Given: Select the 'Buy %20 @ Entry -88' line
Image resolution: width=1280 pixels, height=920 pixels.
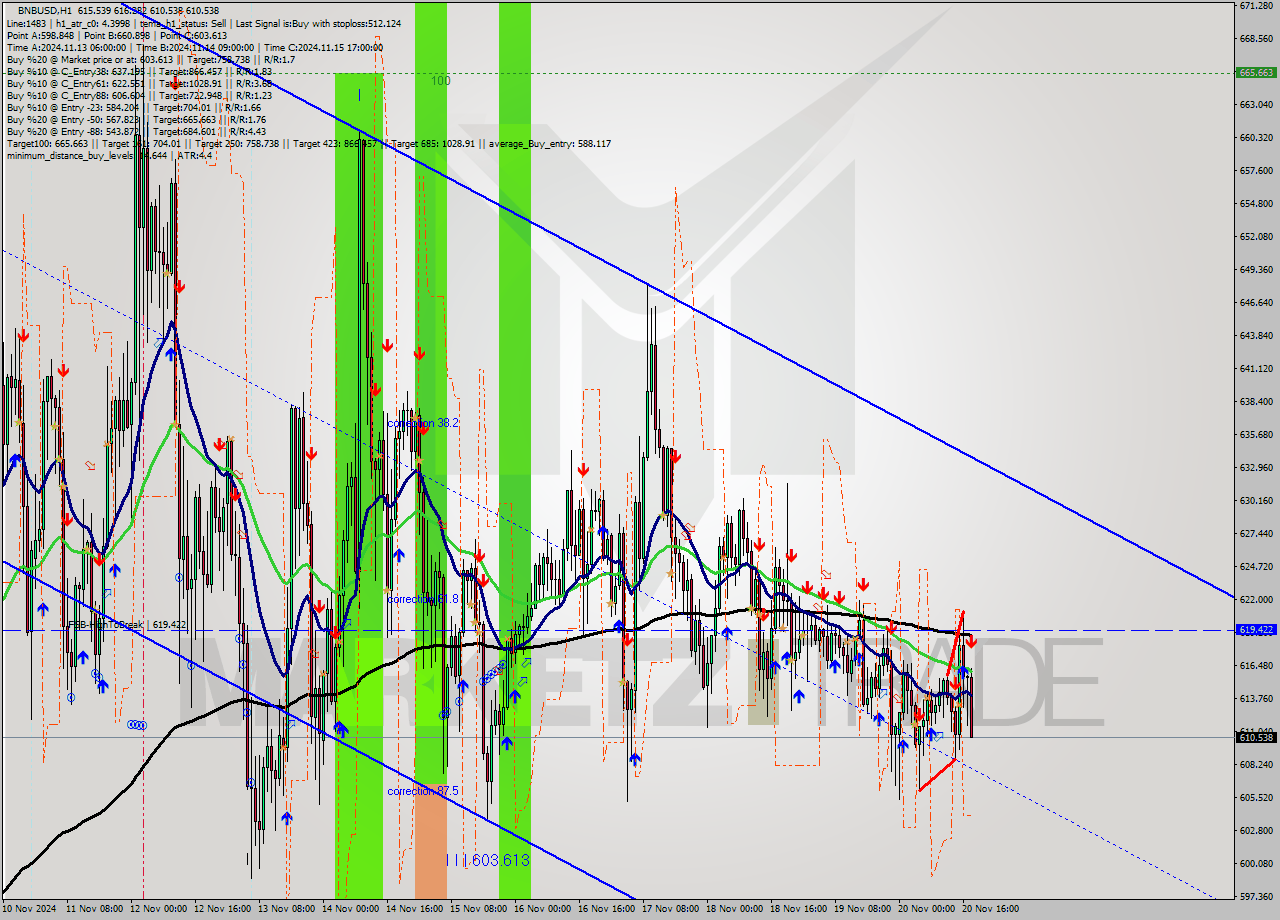Looking at the screenshot, I should [136, 131].
